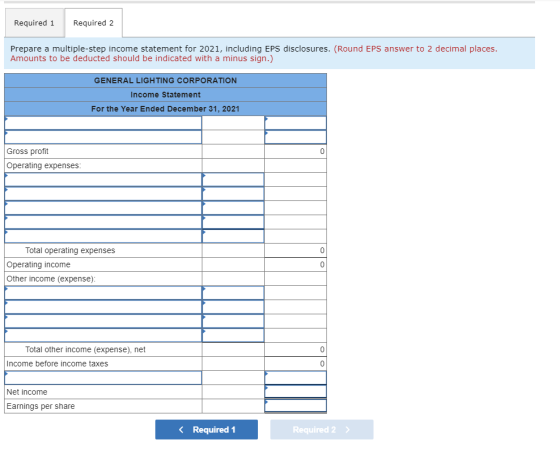Open label dropdown below Income before income taxes

click(x=103, y=378)
